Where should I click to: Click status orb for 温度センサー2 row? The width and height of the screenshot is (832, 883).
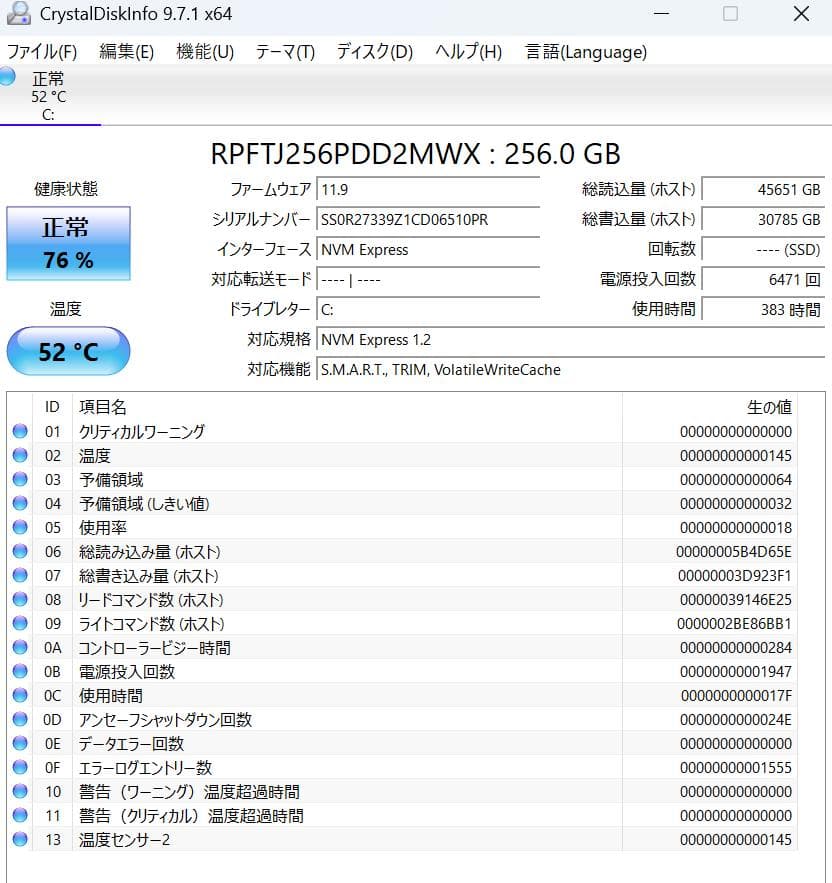pyautogui.click(x=20, y=839)
